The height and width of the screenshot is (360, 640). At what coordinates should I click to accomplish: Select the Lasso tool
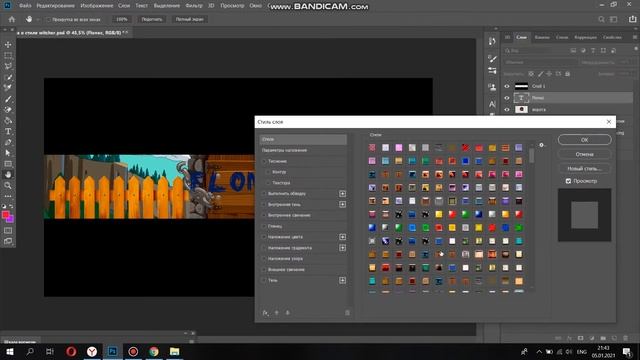click(8, 66)
